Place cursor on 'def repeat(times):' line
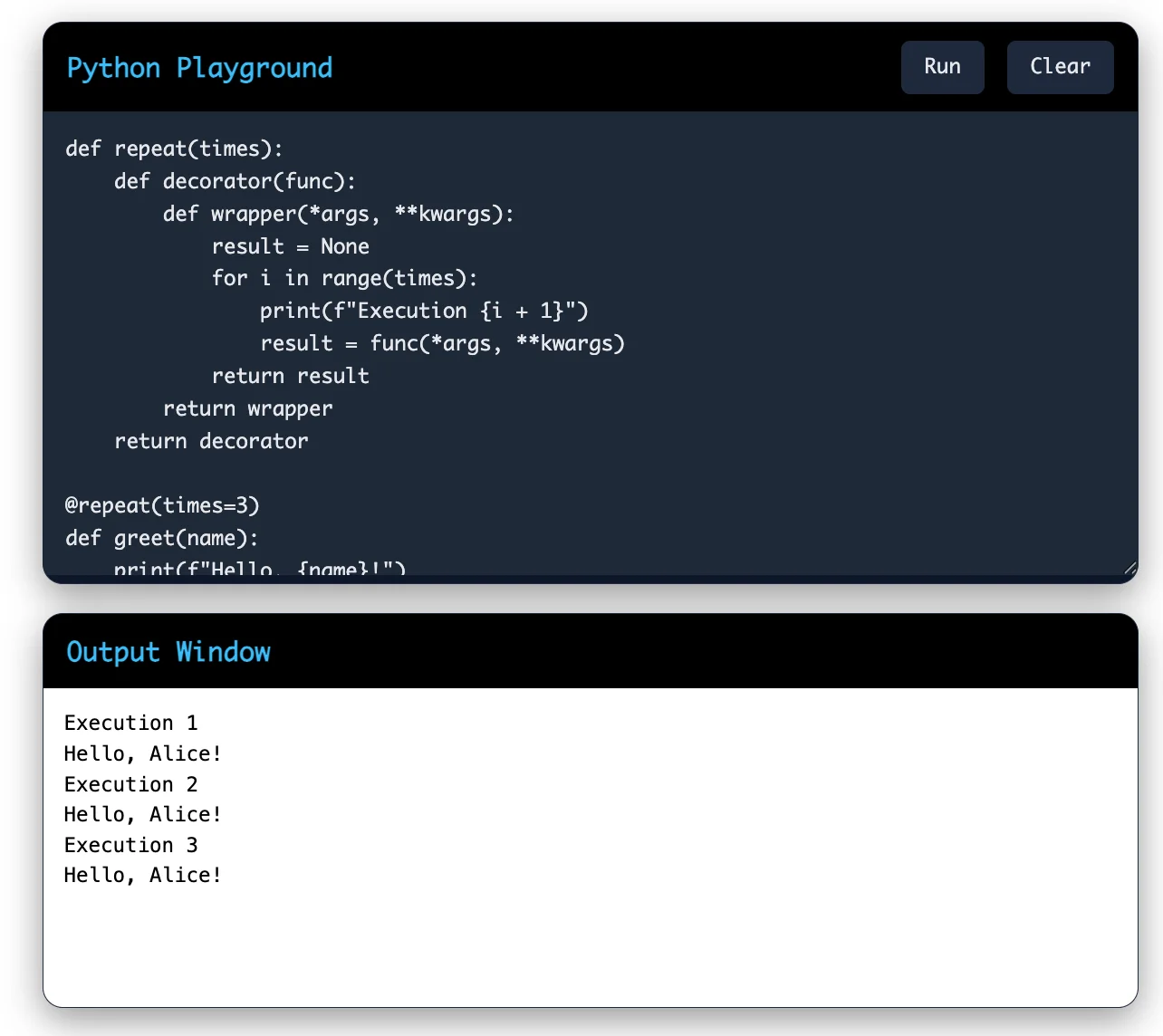Viewport: 1163px width, 1036px height. [174, 149]
